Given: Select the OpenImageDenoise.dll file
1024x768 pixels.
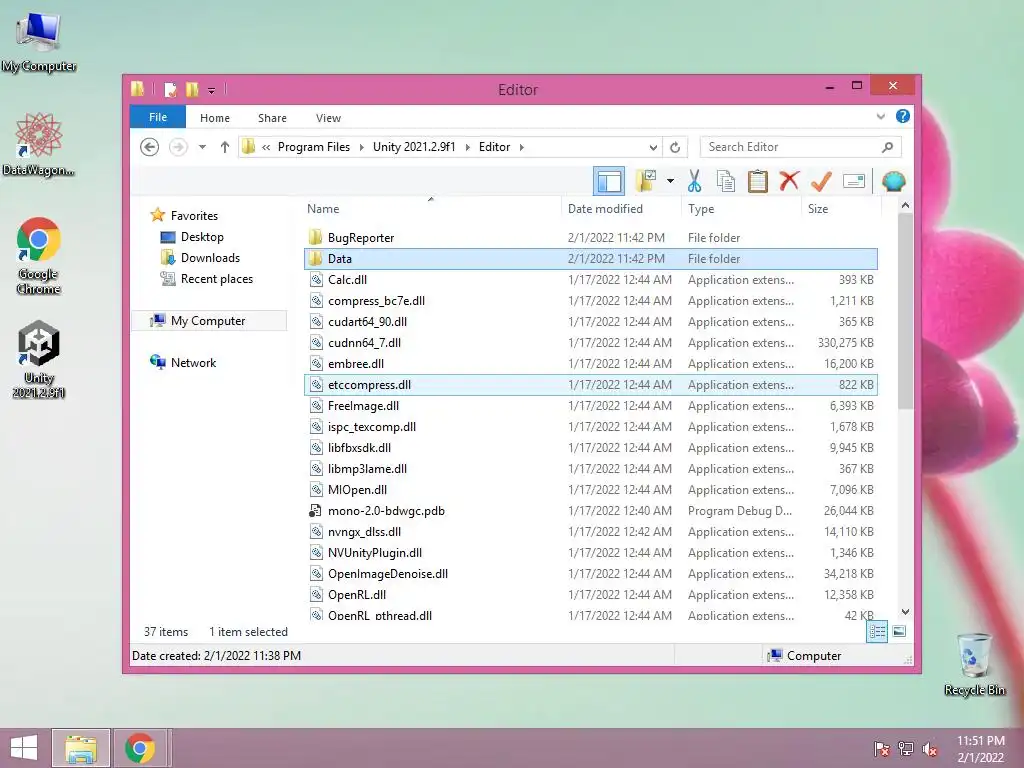Looking at the screenshot, I should click(590, 573).
